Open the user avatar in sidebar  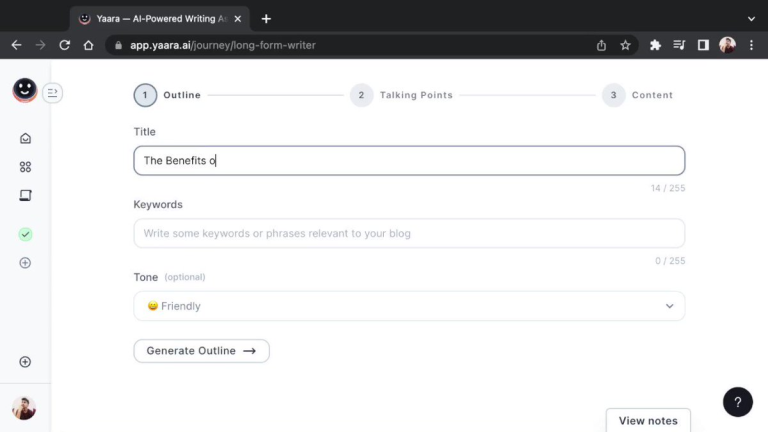(24, 408)
